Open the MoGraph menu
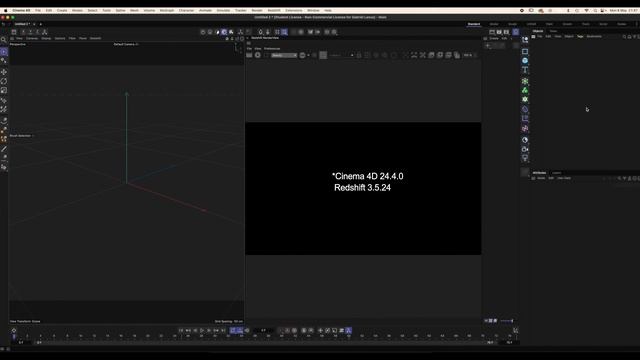640x360 pixels. pos(167,10)
